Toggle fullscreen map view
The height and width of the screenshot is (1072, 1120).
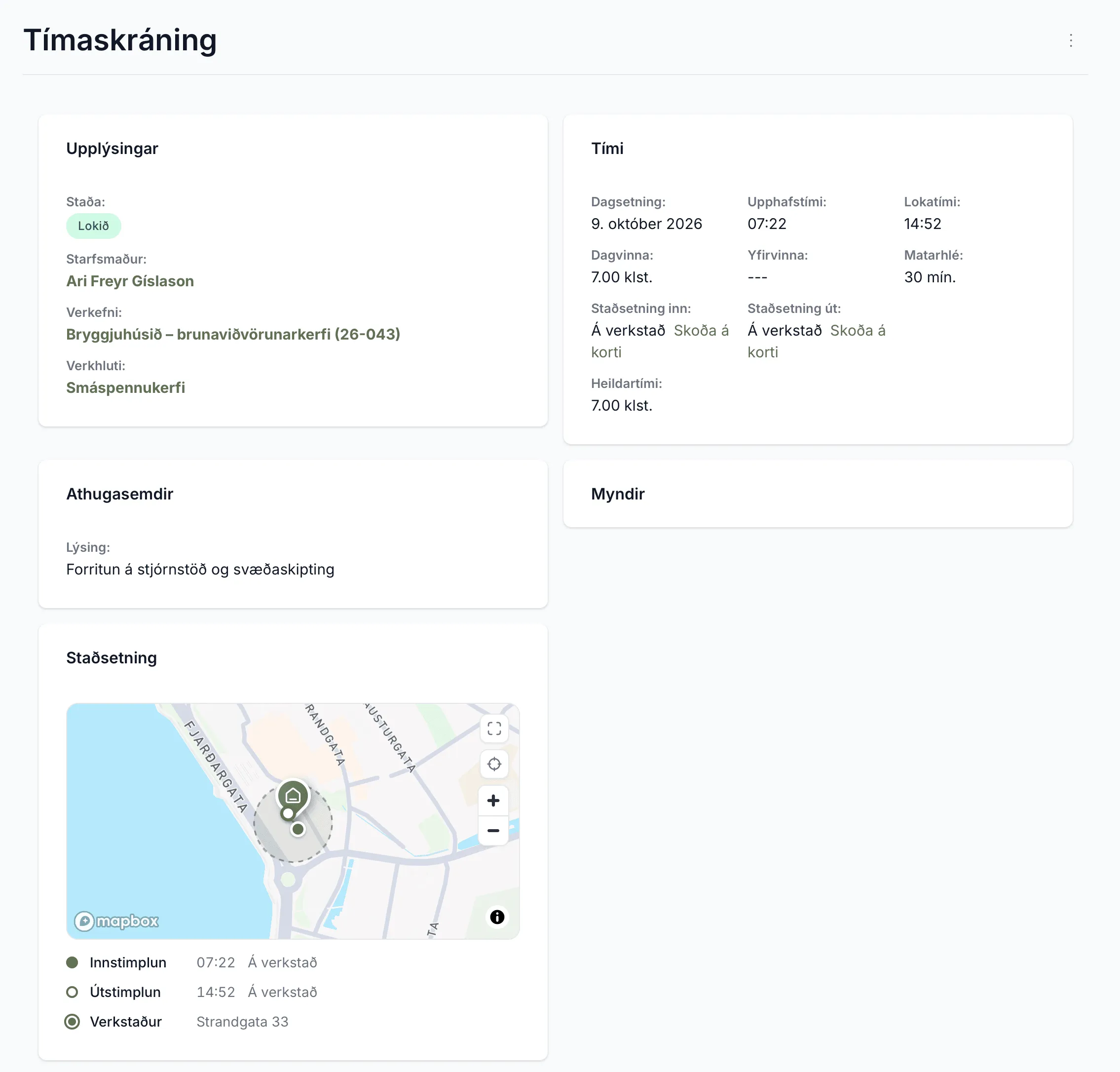(x=494, y=728)
